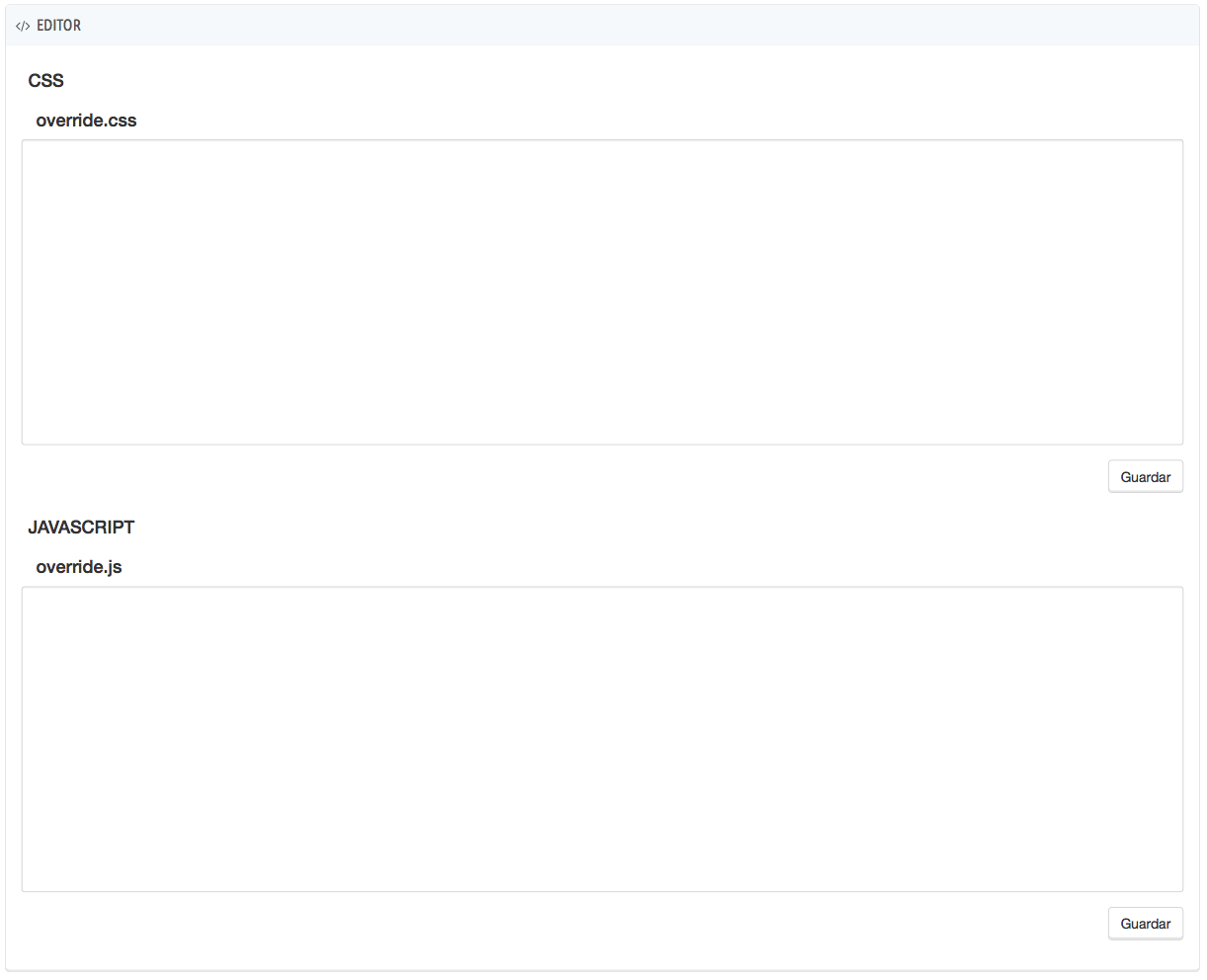
Task: Click the empty EDITOR header bar area
Action: (632, 26)
